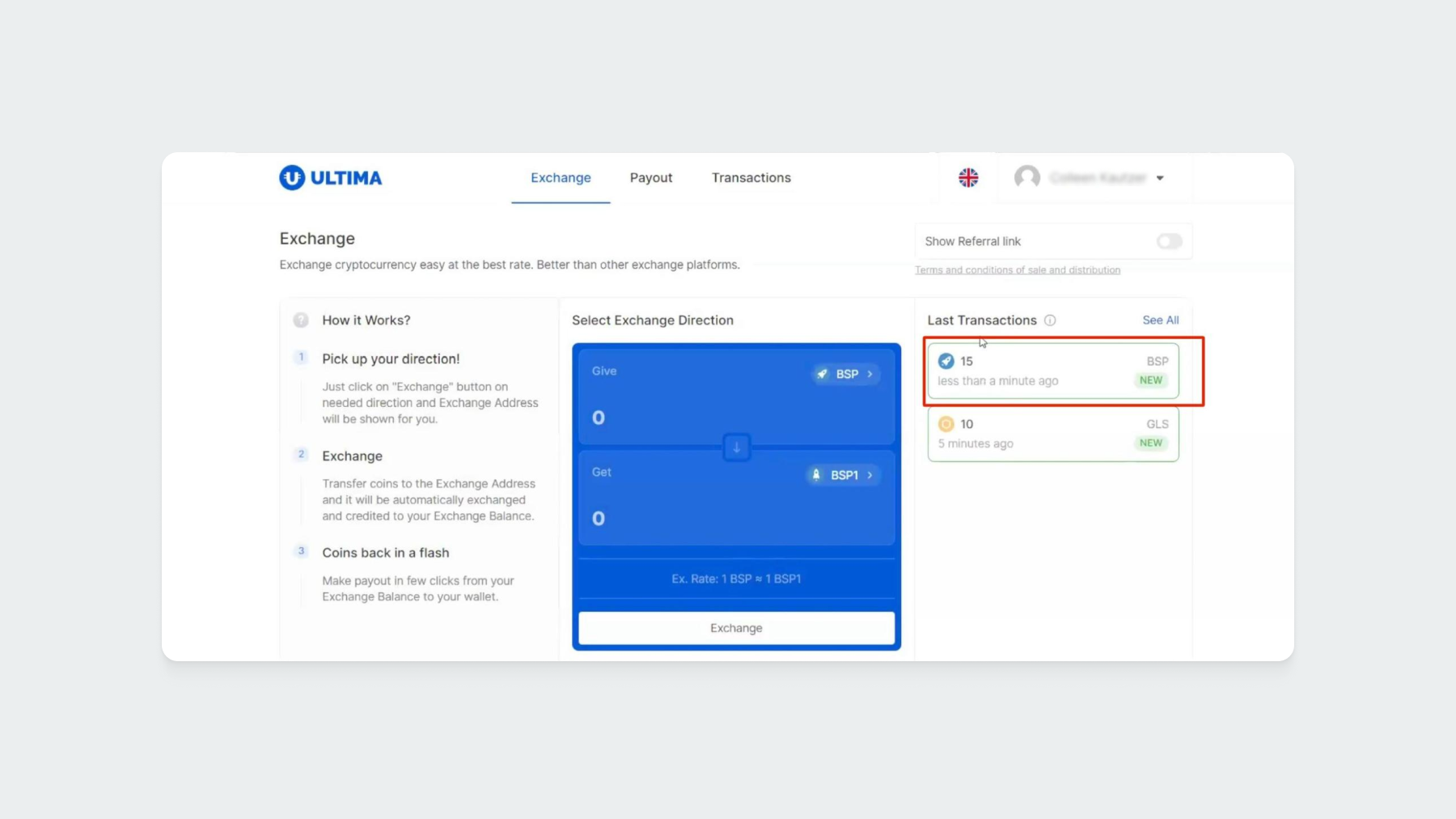Click the GLS coin icon in transactions
Viewport: 1456px width, 819px height.
946,424
